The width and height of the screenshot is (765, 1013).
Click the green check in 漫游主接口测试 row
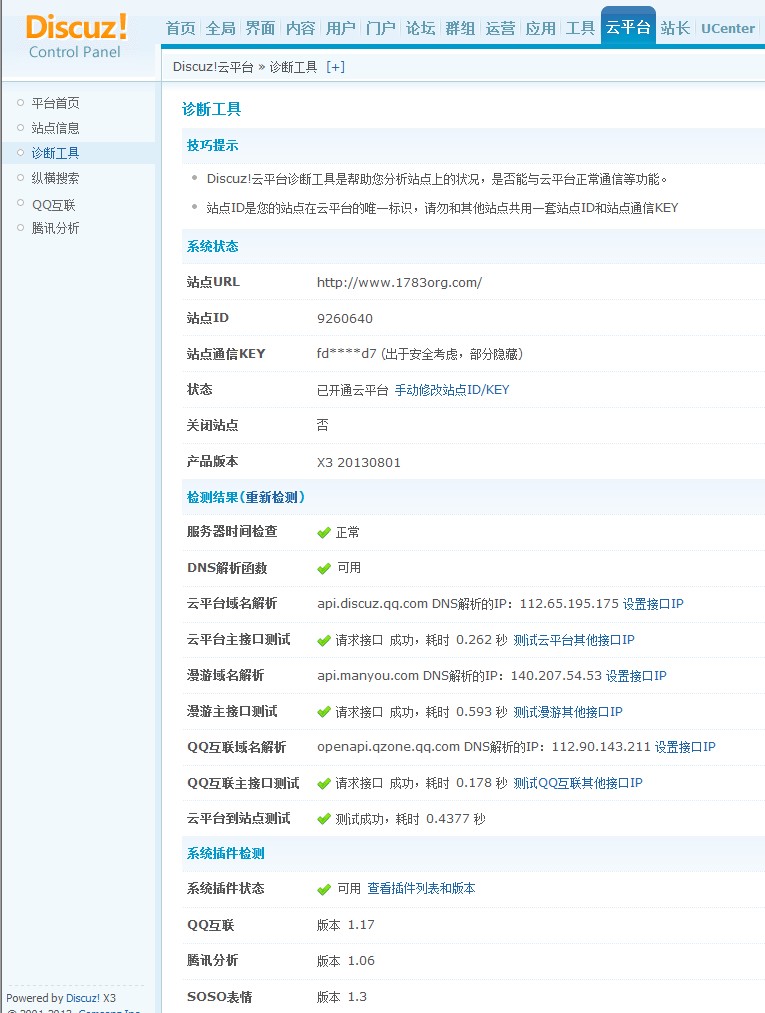point(324,713)
